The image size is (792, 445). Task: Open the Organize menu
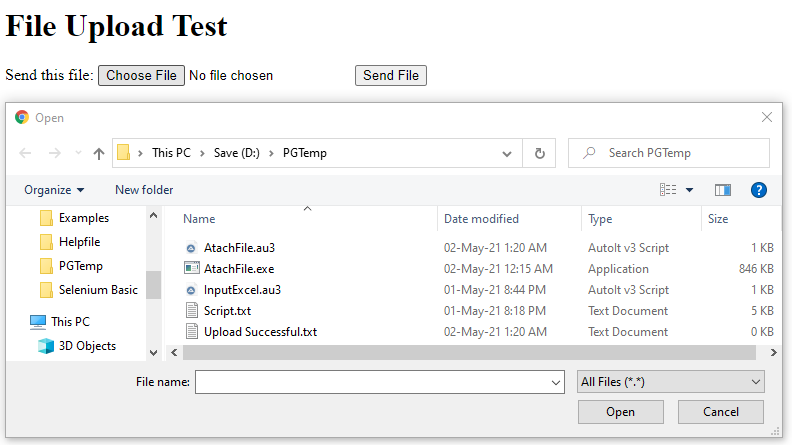pyautogui.click(x=54, y=190)
